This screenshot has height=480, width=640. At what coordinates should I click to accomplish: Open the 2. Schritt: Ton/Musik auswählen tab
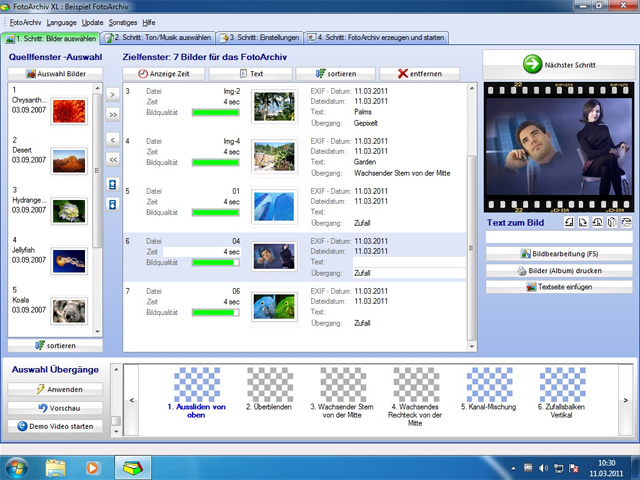[x=159, y=37]
